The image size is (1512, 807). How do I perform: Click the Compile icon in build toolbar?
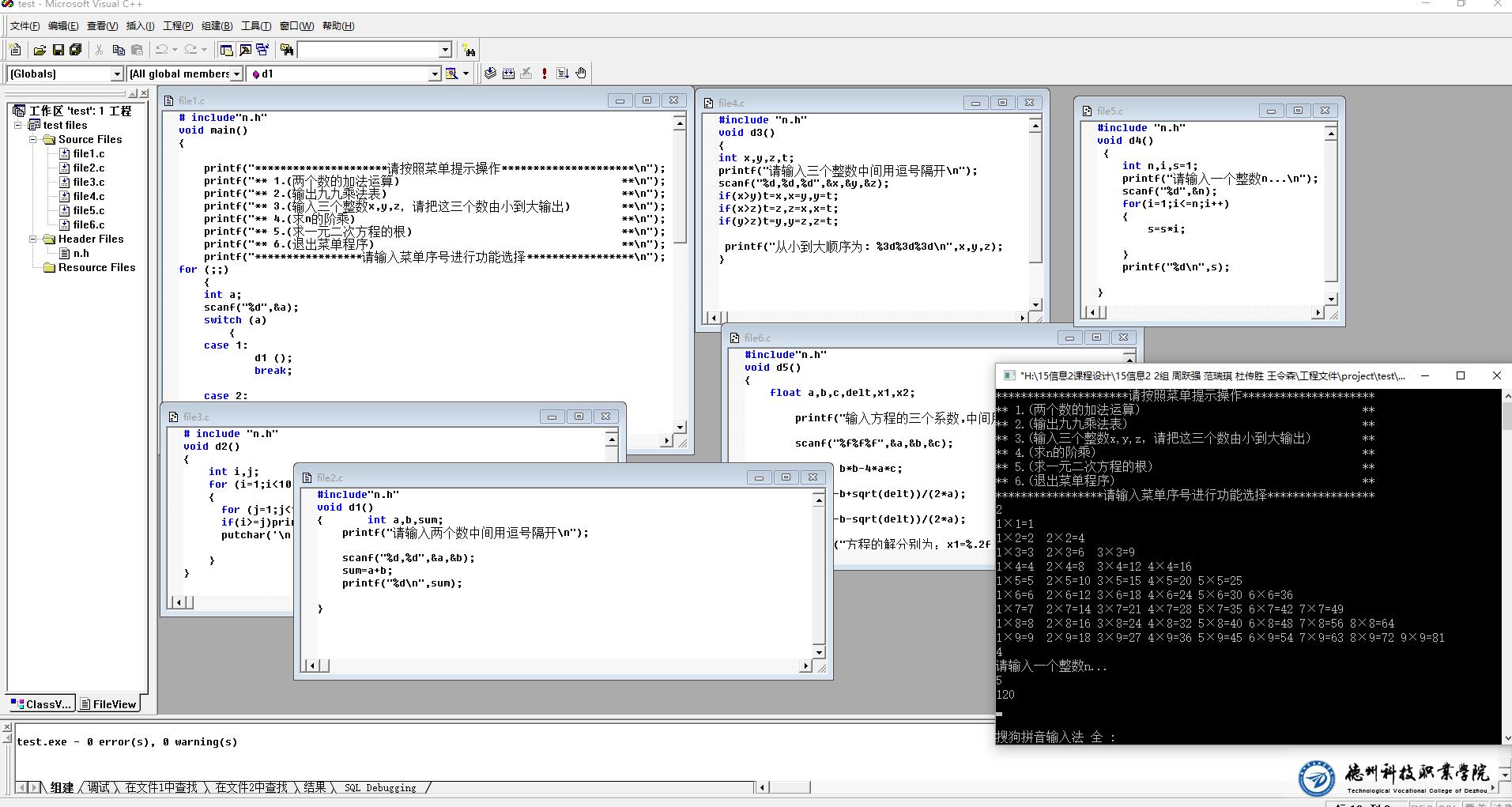pyautogui.click(x=490, y=74)
